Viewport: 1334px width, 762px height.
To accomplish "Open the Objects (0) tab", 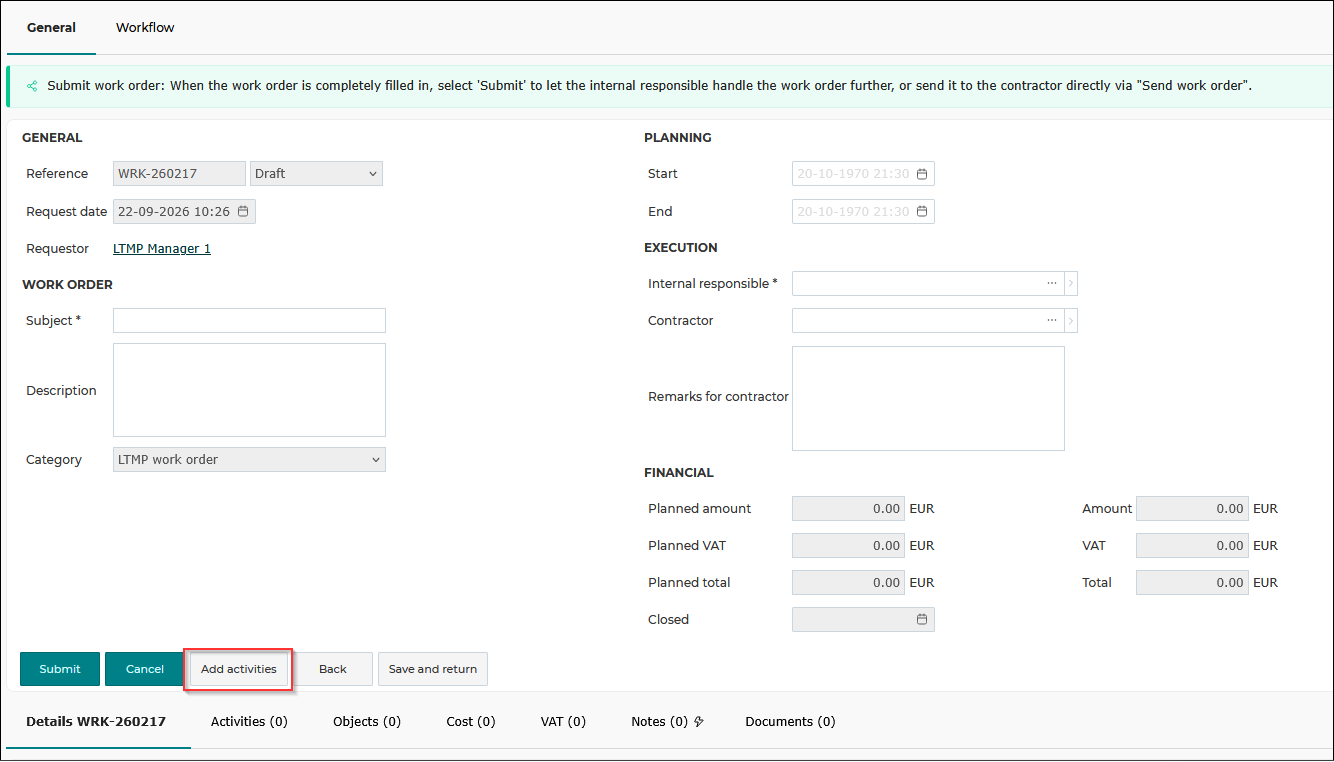I will pos(367,721).
